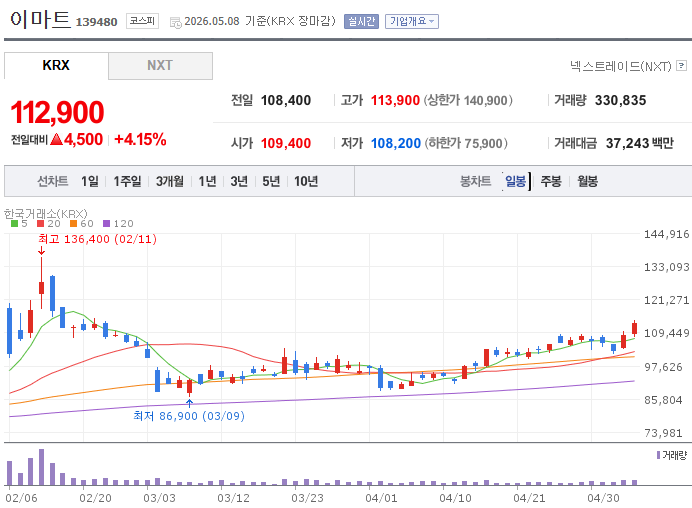Click the purple 거래량 volume legend marker
Image resolution: width=692 pixels, height=508 pixels.
click(658, 455)
